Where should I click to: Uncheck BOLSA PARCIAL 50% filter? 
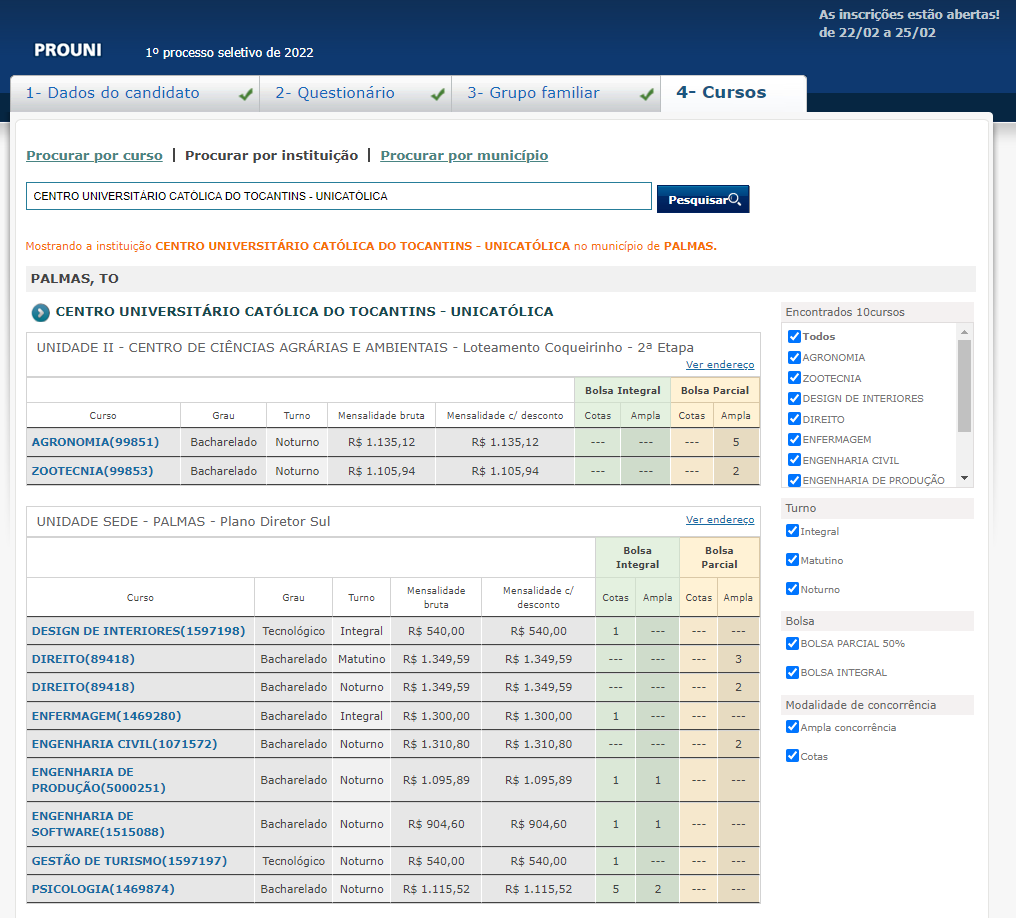tap(792, 643)
